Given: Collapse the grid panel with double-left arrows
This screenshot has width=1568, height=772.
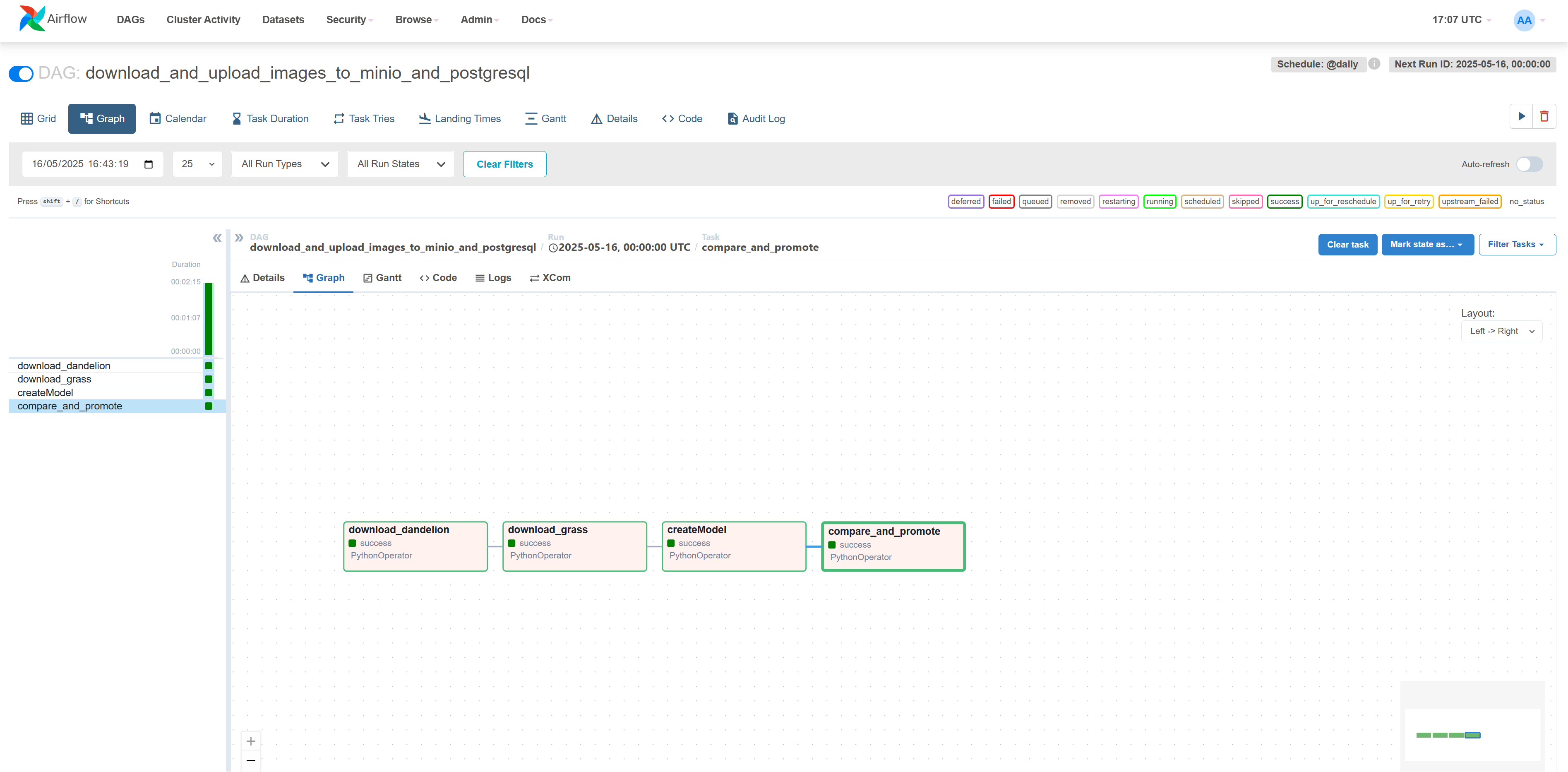Looking at the screenshot, I should [x=217, y=238].
